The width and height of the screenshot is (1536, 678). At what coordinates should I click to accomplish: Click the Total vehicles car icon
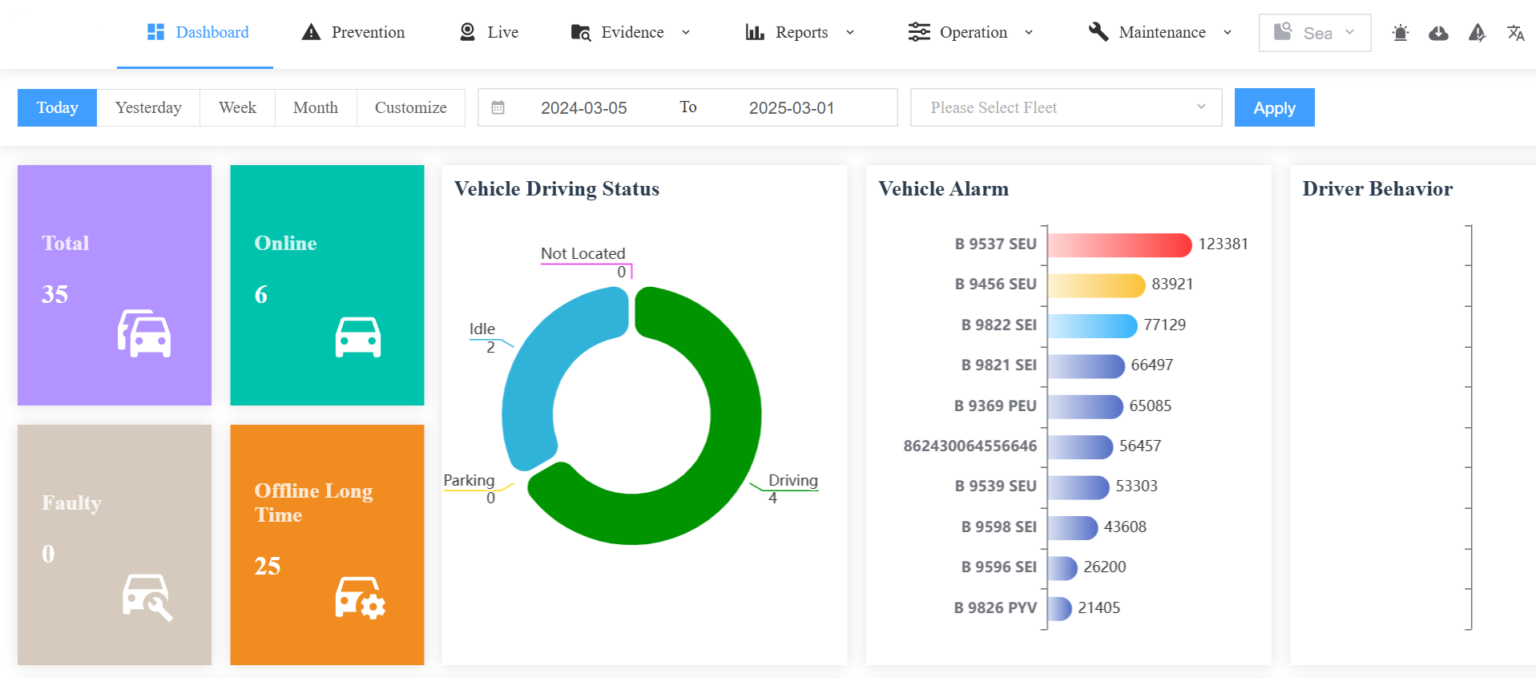click(145, 333)
